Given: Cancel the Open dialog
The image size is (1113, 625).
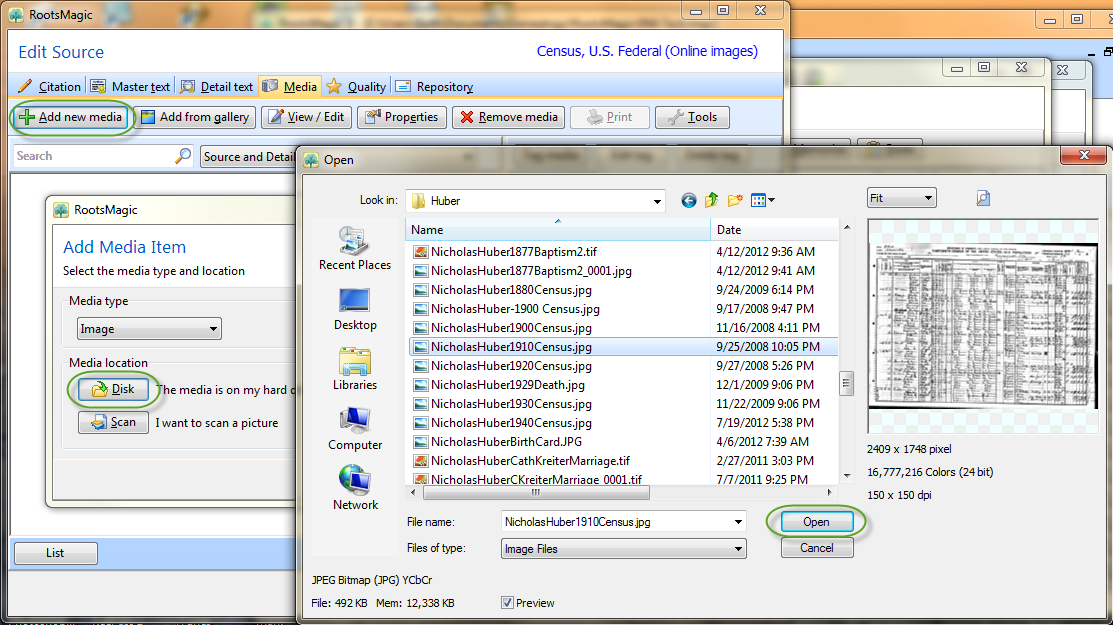Looking at the screenshot, I should 816,548.
